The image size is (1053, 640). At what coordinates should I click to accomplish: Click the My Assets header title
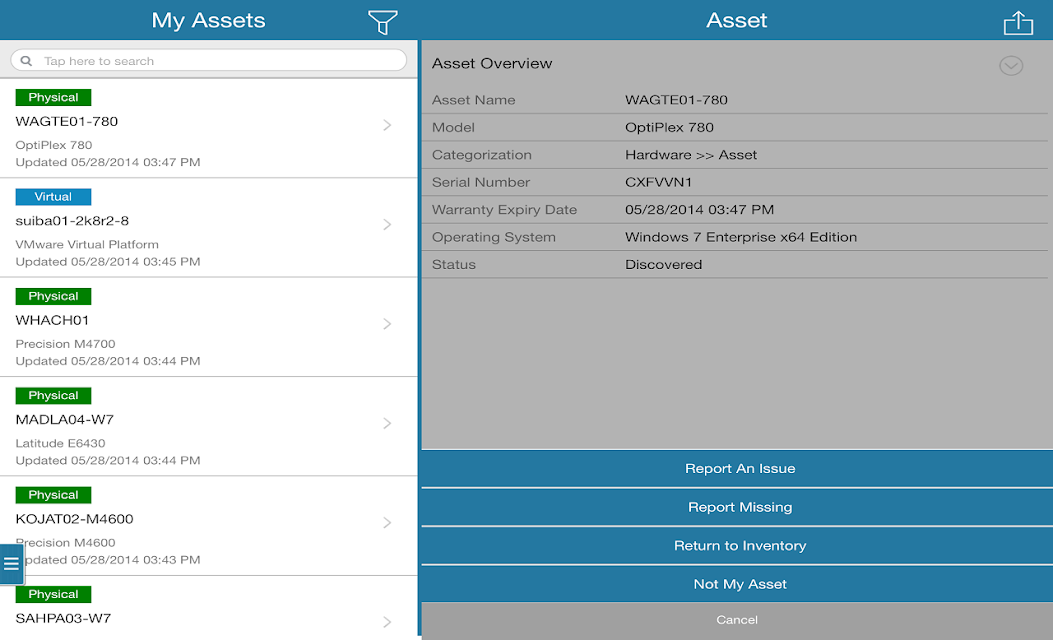(208, 21)
